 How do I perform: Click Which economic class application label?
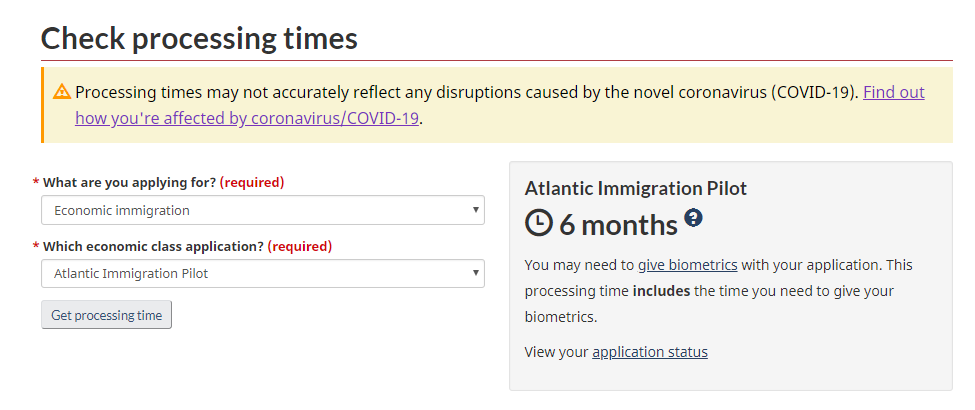click(154, 246)
